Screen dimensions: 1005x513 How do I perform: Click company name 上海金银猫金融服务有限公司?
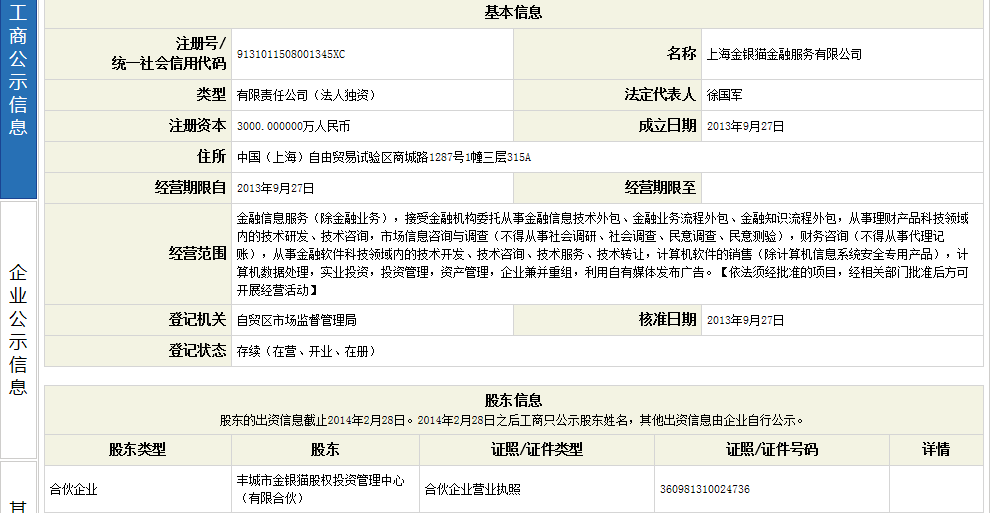tap(784, 55)
